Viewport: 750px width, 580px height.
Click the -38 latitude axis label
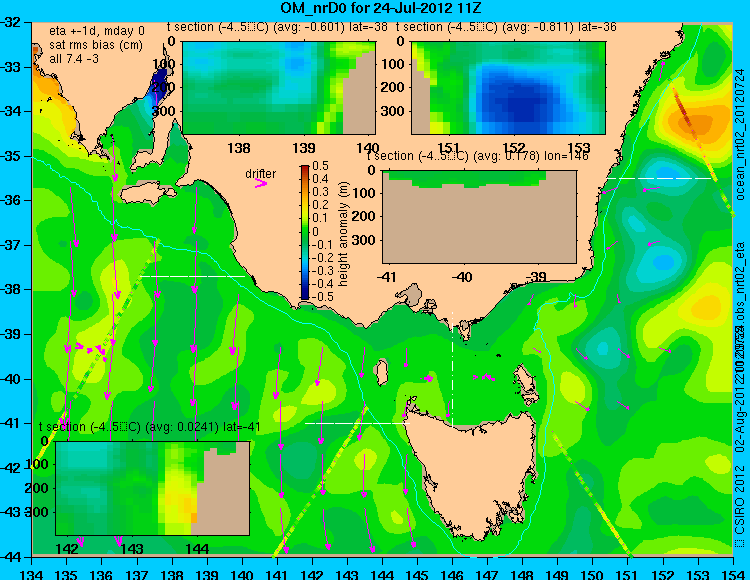pos(11,290)
